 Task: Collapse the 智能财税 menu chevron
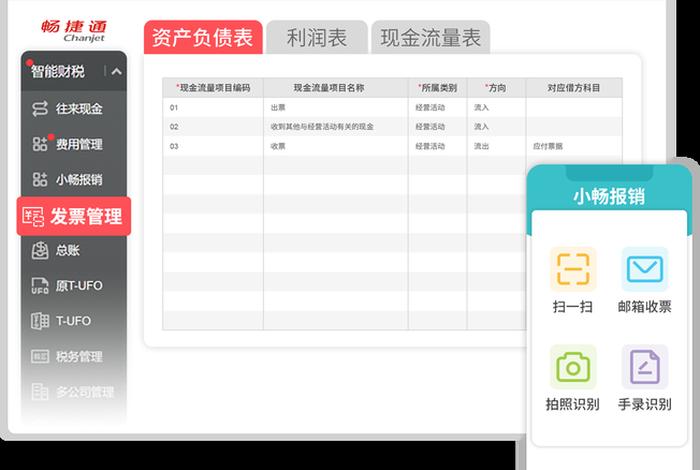(117, 71)
